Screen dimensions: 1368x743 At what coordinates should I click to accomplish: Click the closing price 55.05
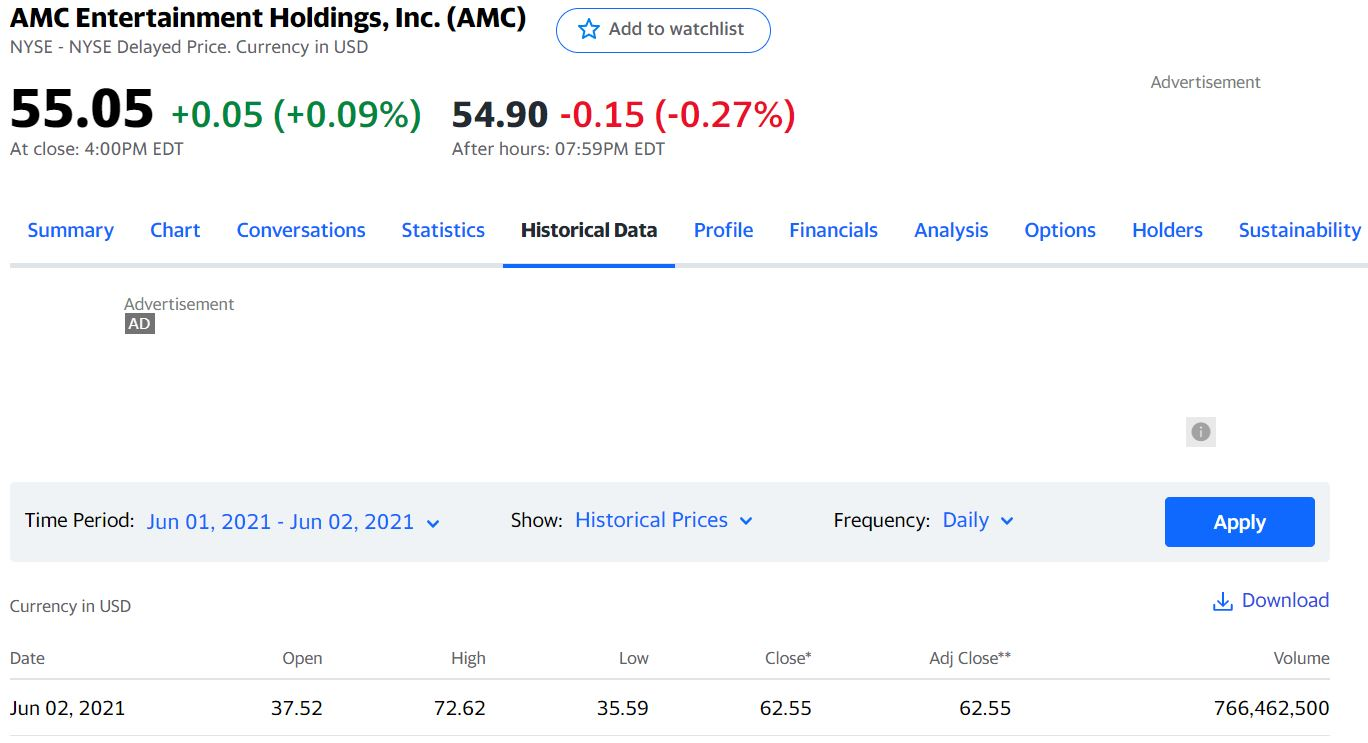point(82,108)
